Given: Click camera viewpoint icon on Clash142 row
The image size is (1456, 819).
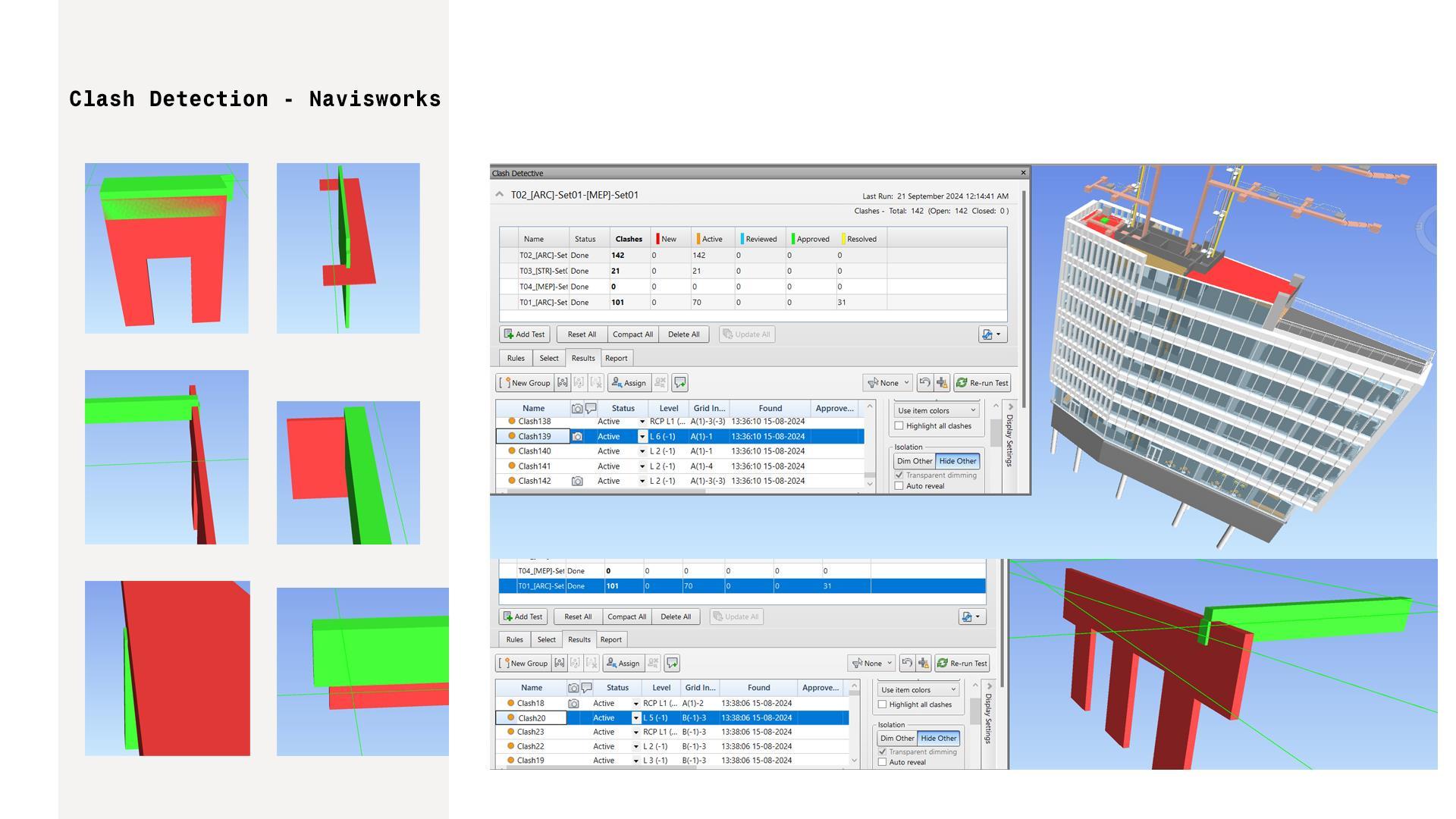Looking at the screenshot, I should [577, 482].
